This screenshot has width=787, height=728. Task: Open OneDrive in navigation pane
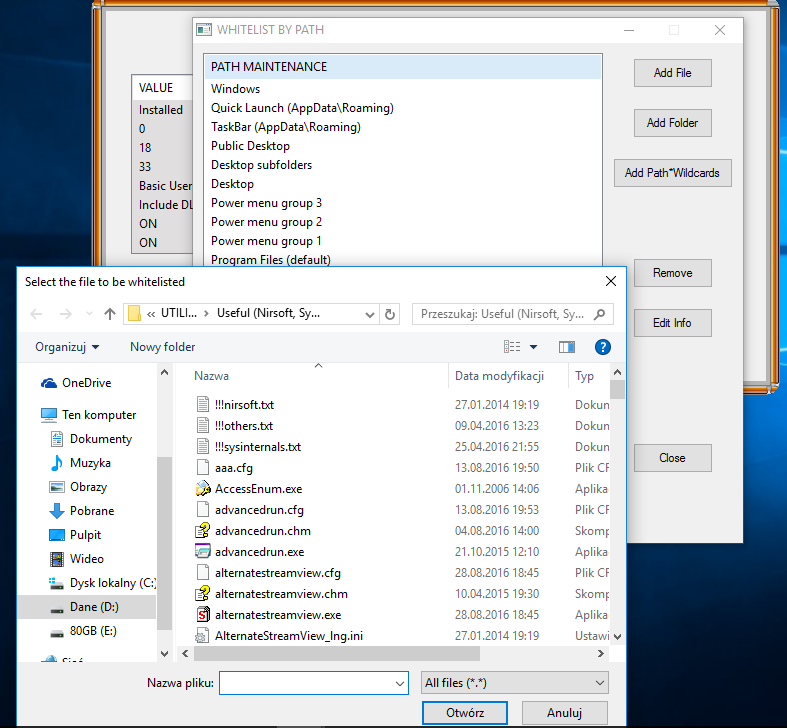click(86, 383)
